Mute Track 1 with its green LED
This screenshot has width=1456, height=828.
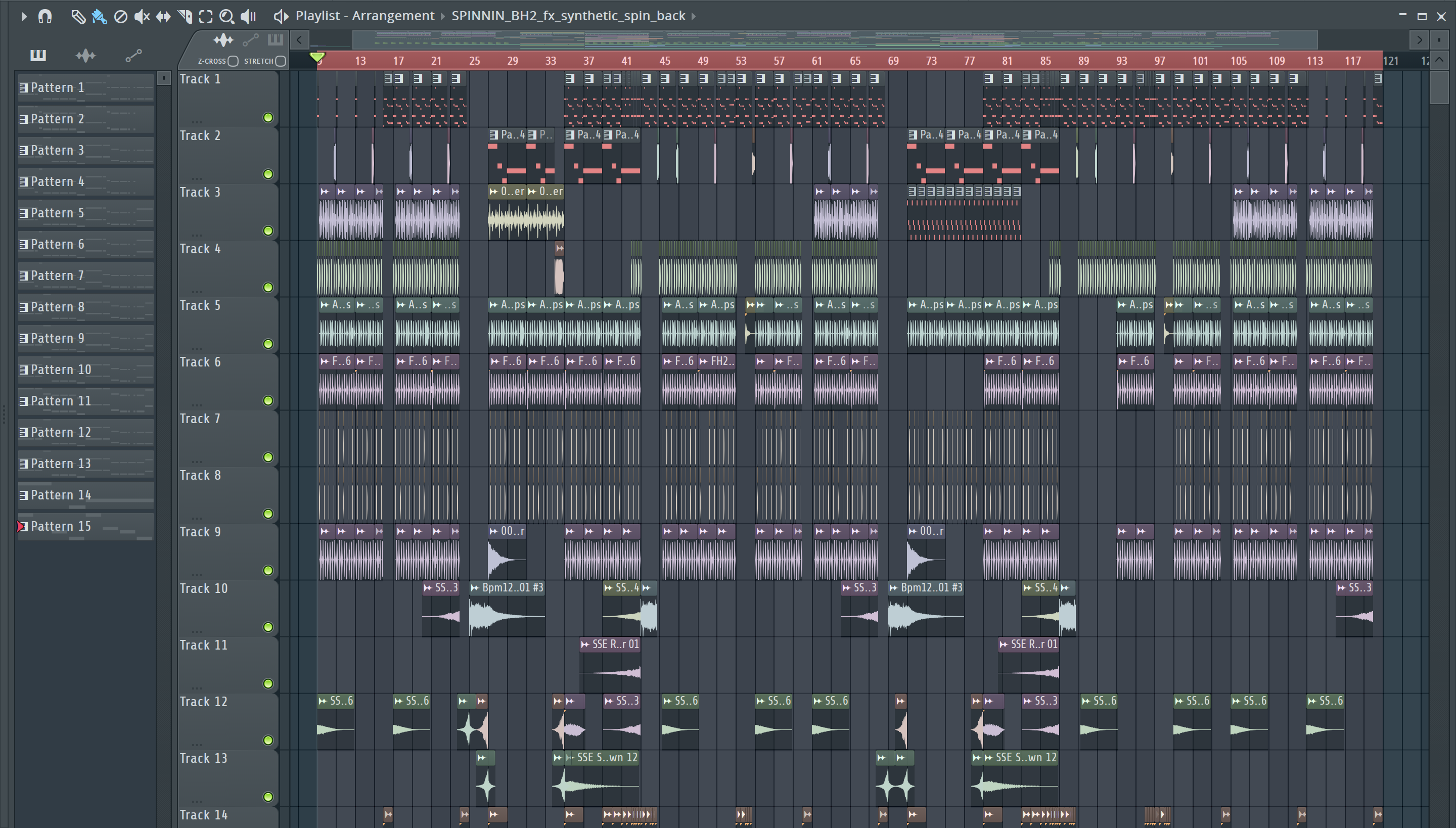268,118
